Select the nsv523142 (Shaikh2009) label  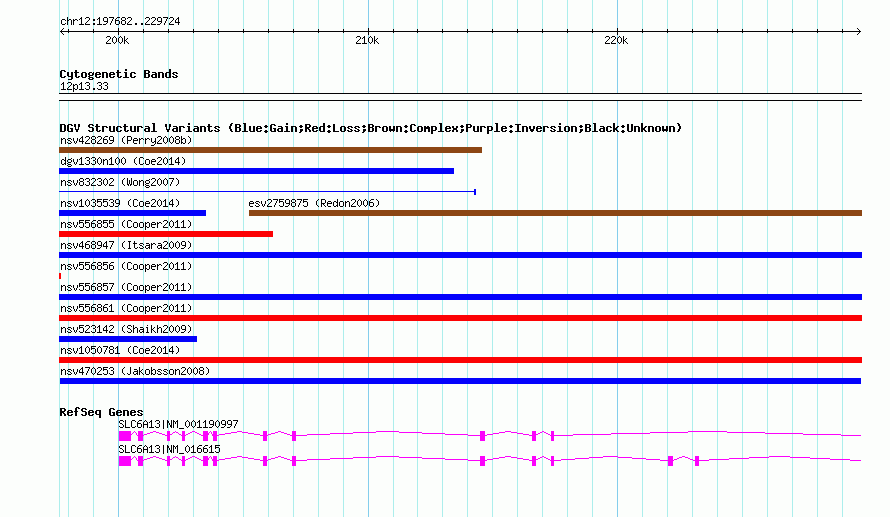126,329
